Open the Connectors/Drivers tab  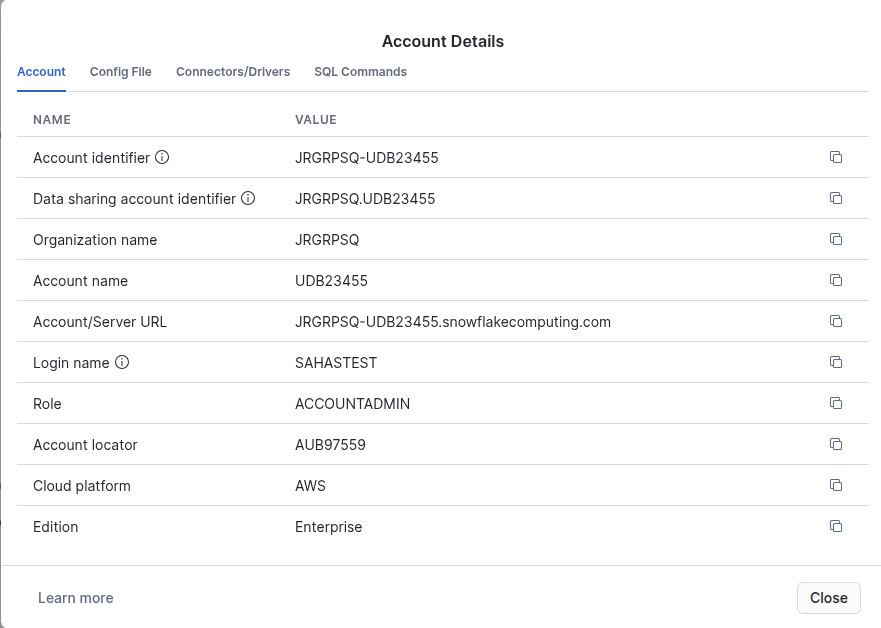point(233,72)
